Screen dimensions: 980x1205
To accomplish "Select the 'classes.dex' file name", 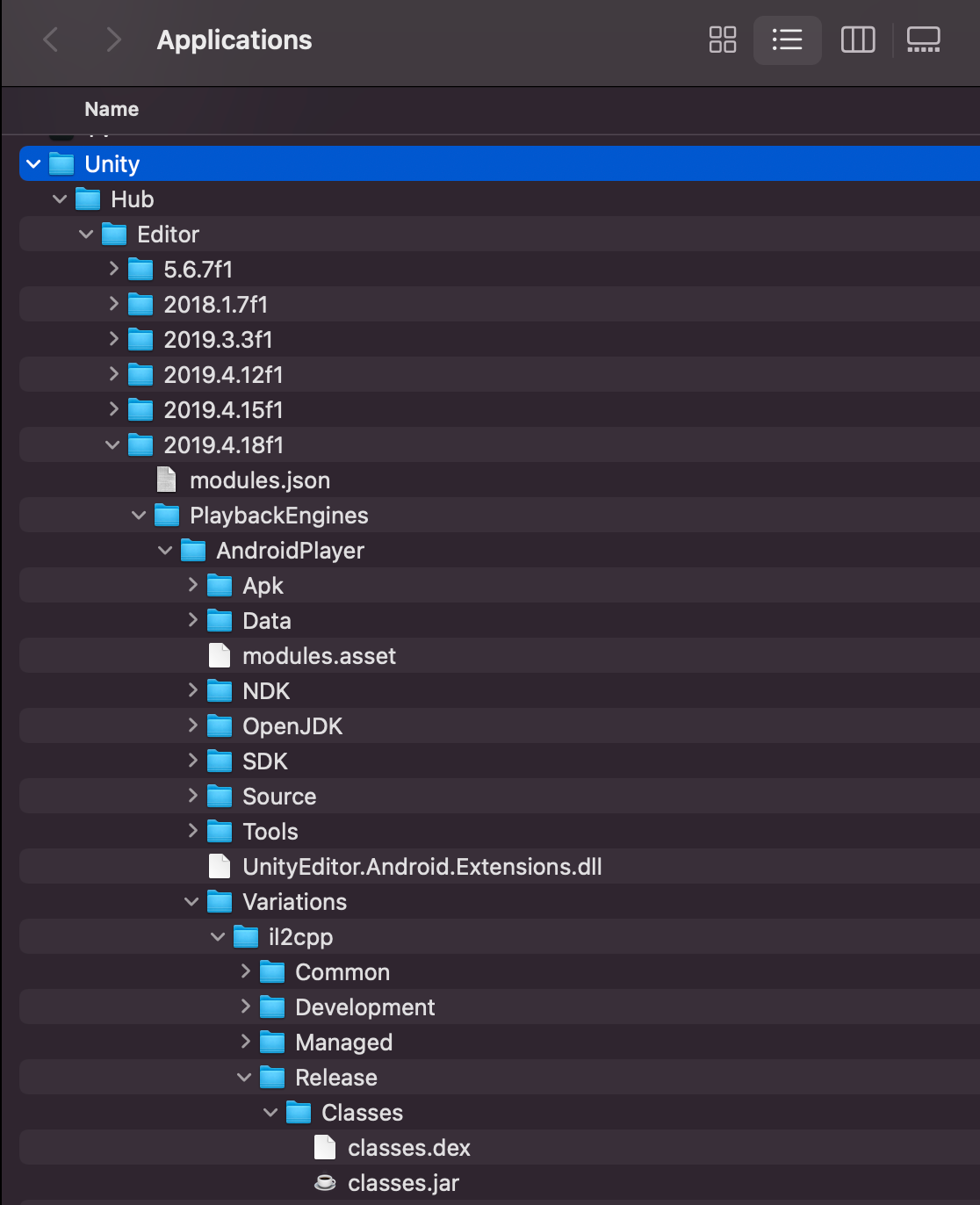I will coord(409,1148).
